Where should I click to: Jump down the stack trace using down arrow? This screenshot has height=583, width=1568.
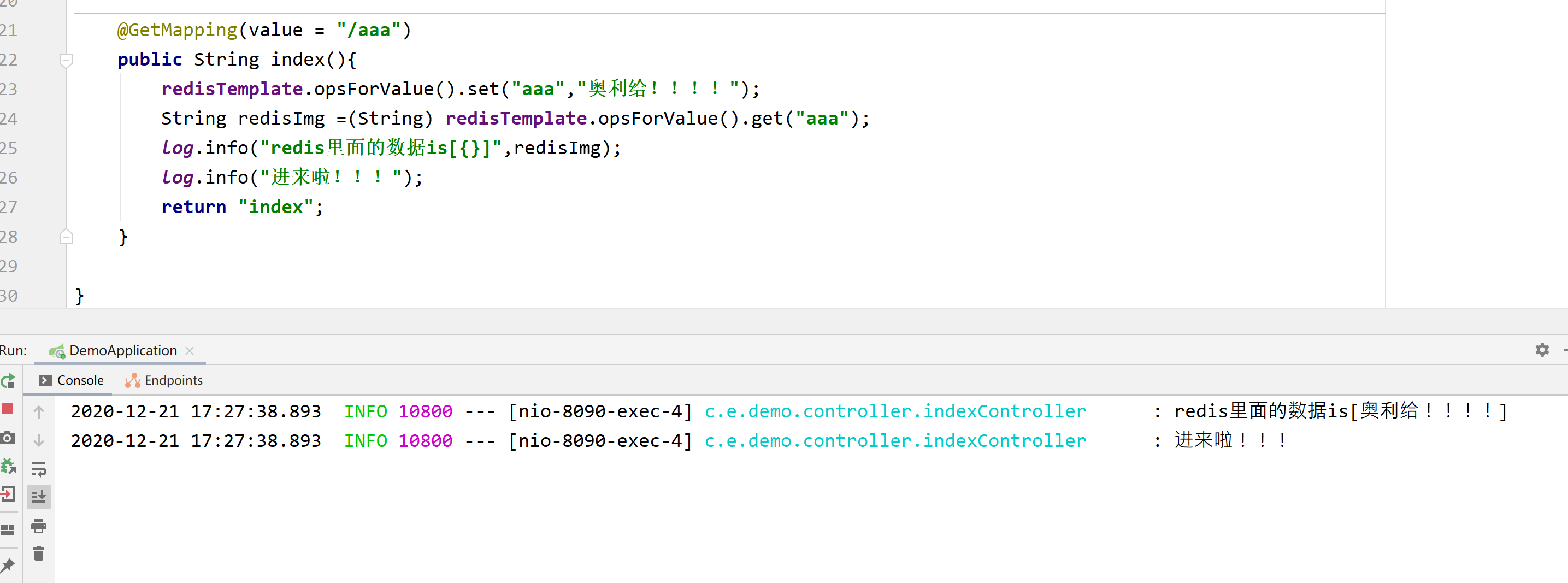point(39,440)
